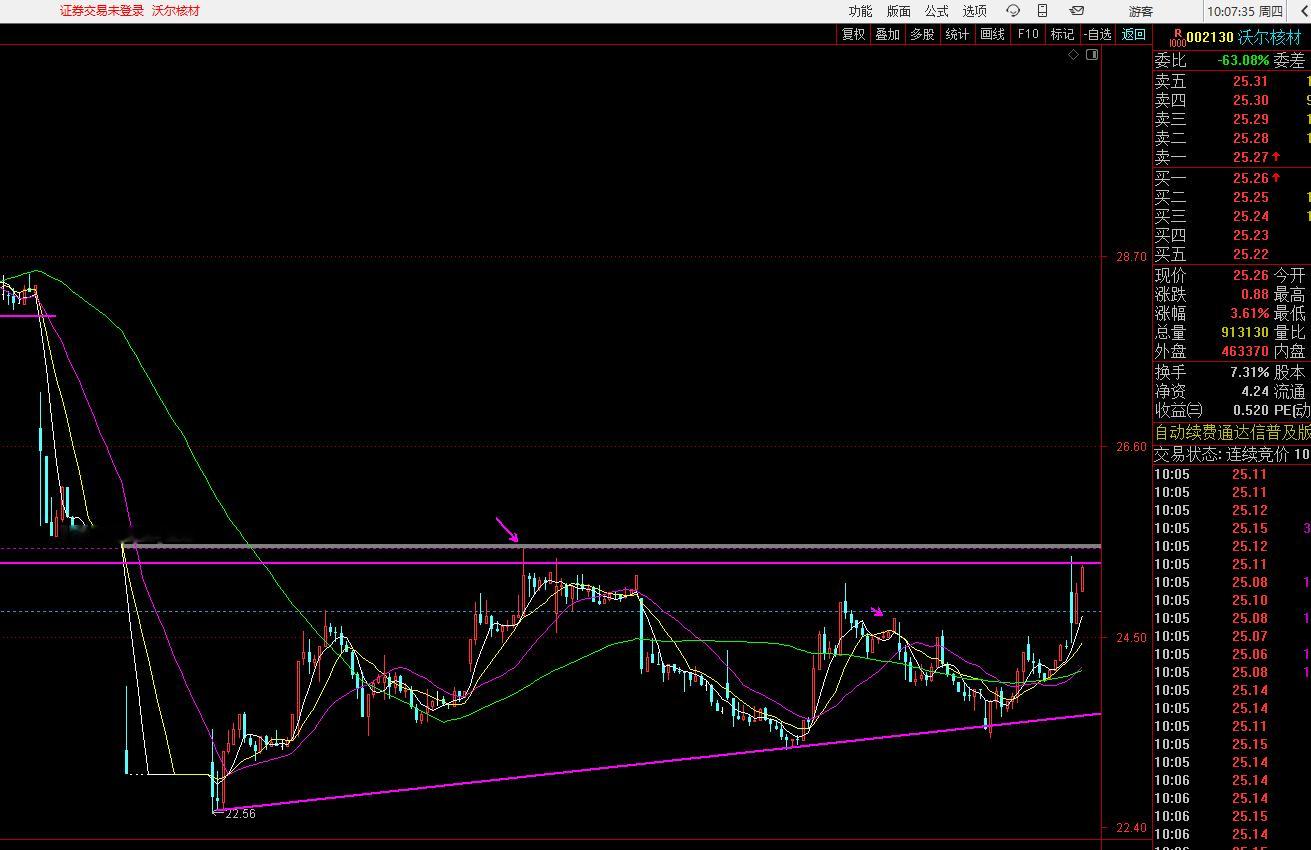Click the 换手 7.31% value
This screenshot has height=850, width=1311.
pos(1249,372)
